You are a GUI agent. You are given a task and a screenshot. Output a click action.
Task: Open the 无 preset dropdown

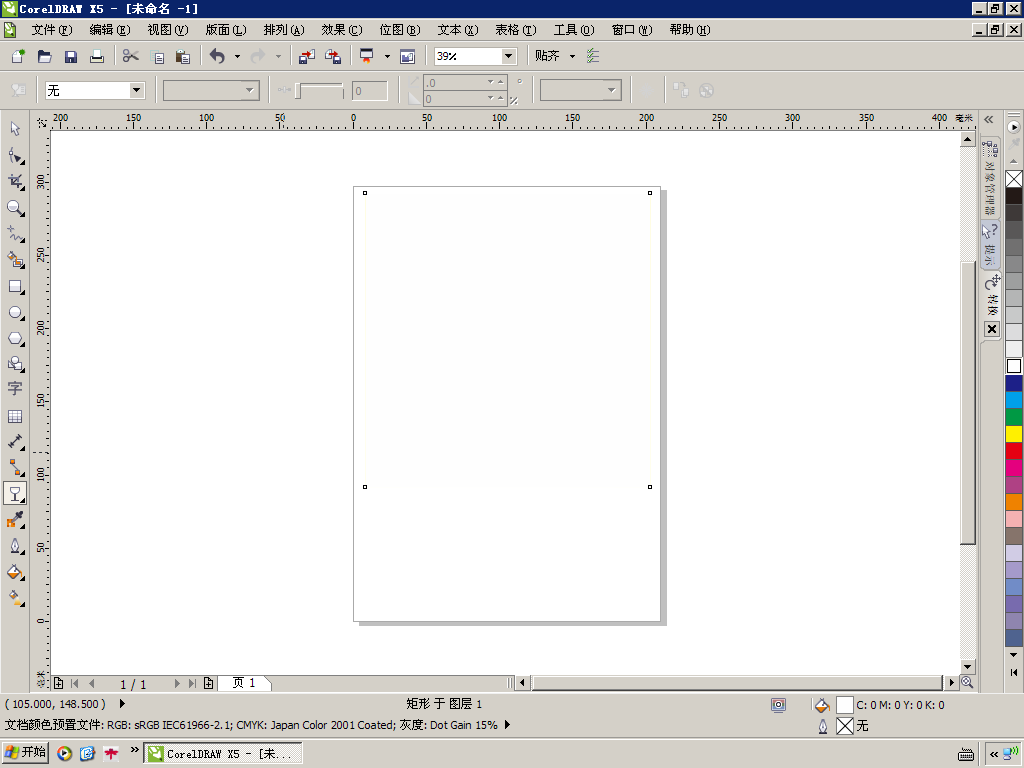coord(136,90)
